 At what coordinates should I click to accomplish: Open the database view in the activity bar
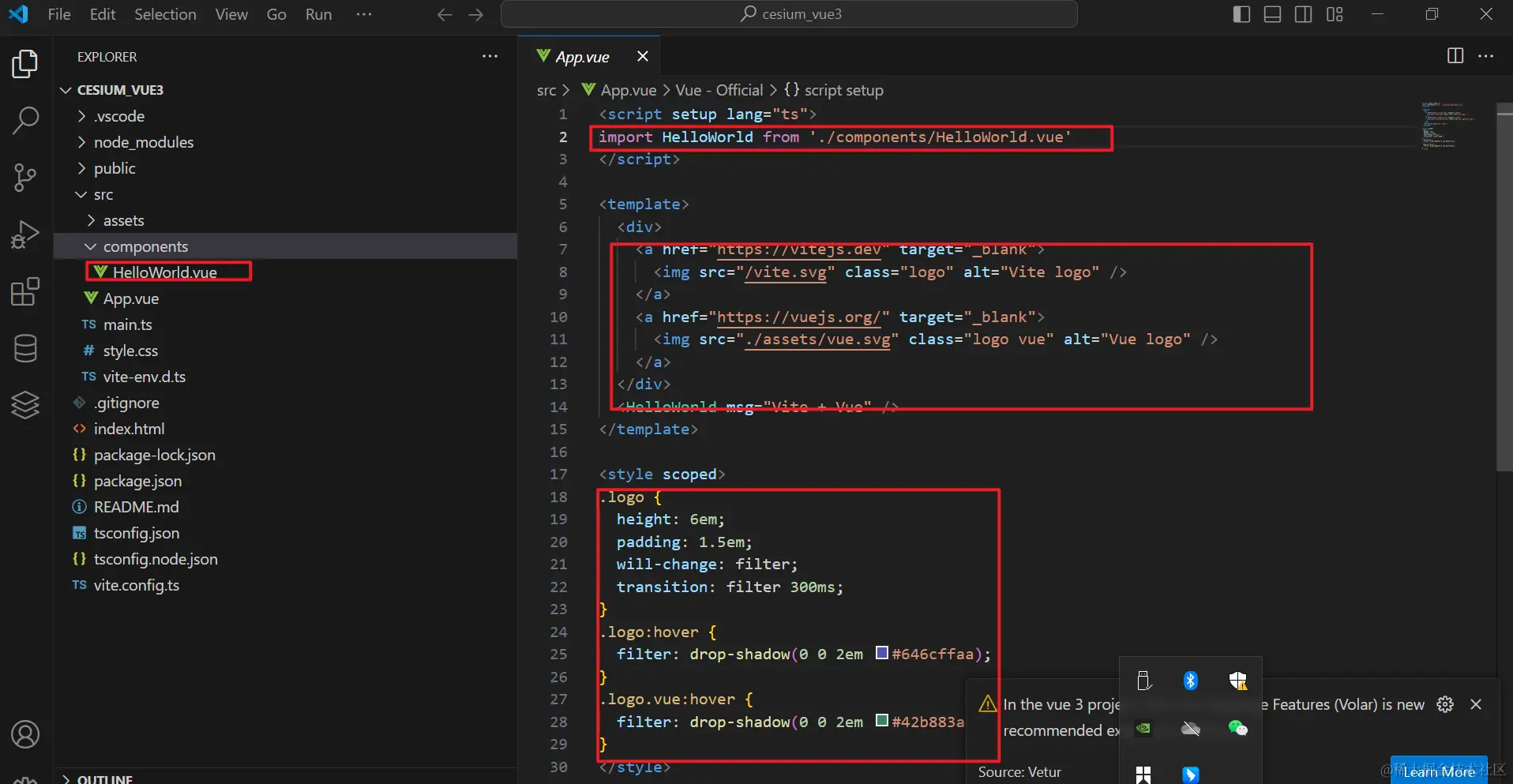coord(25,348)
